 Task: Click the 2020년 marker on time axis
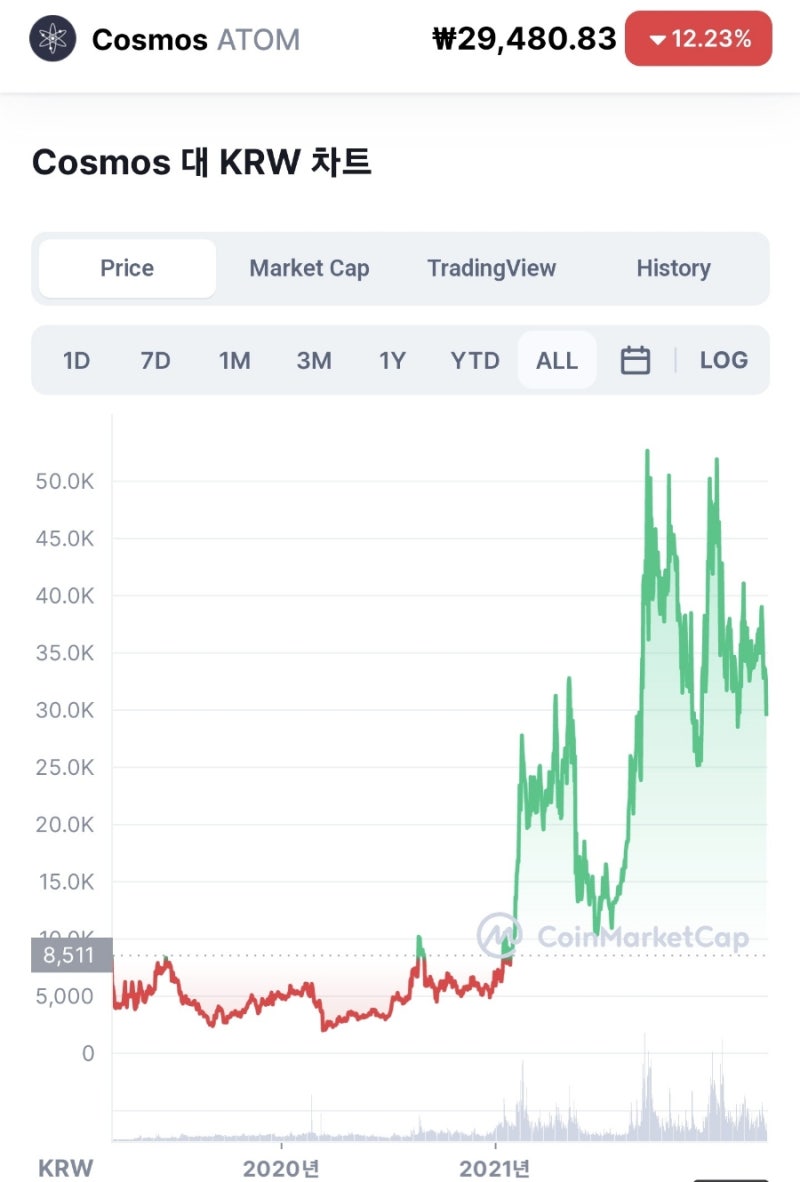[x=281, y=1167]
